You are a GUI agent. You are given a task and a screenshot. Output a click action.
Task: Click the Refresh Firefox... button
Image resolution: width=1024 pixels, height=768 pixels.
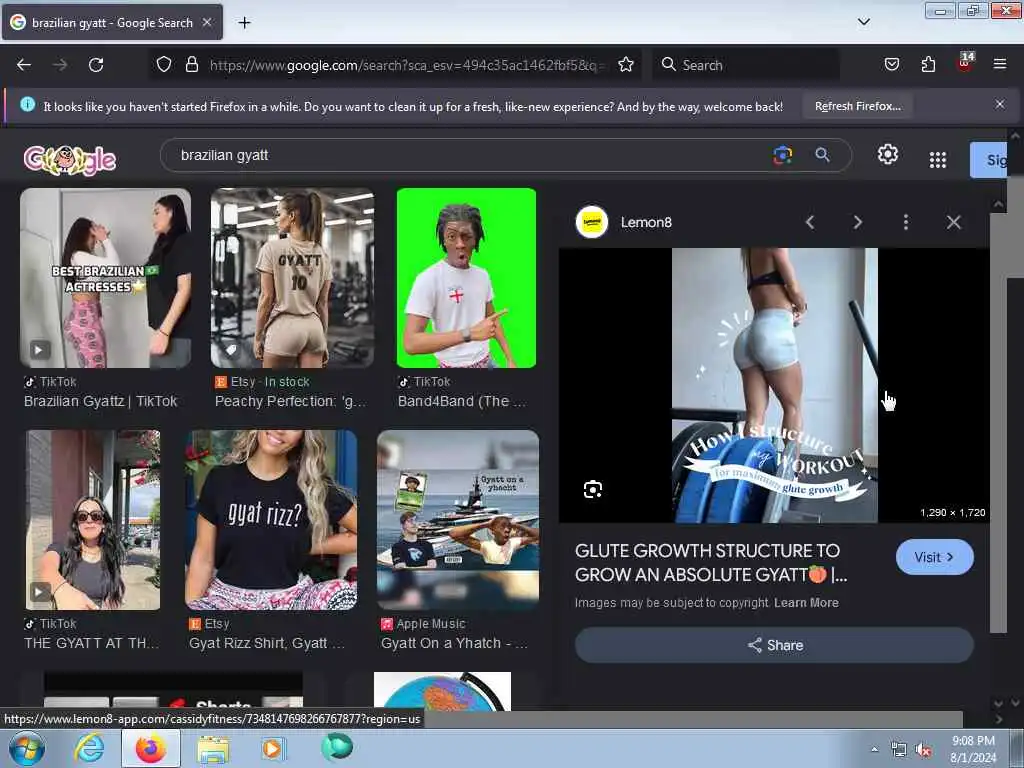click(x=857, y=106)
